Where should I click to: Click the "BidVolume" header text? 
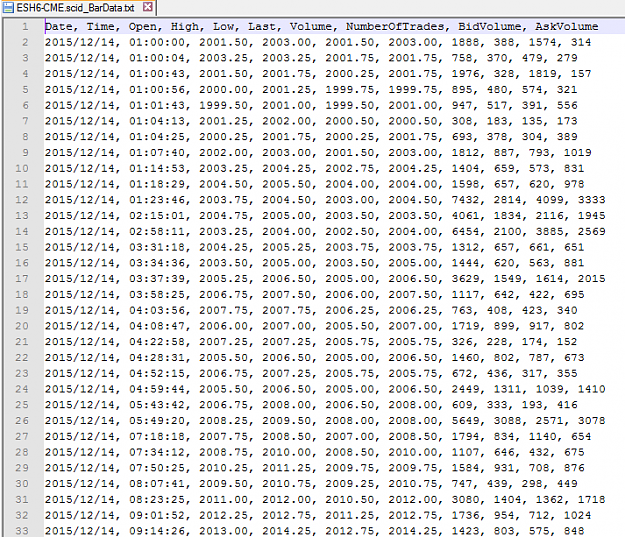pos(492,27)
